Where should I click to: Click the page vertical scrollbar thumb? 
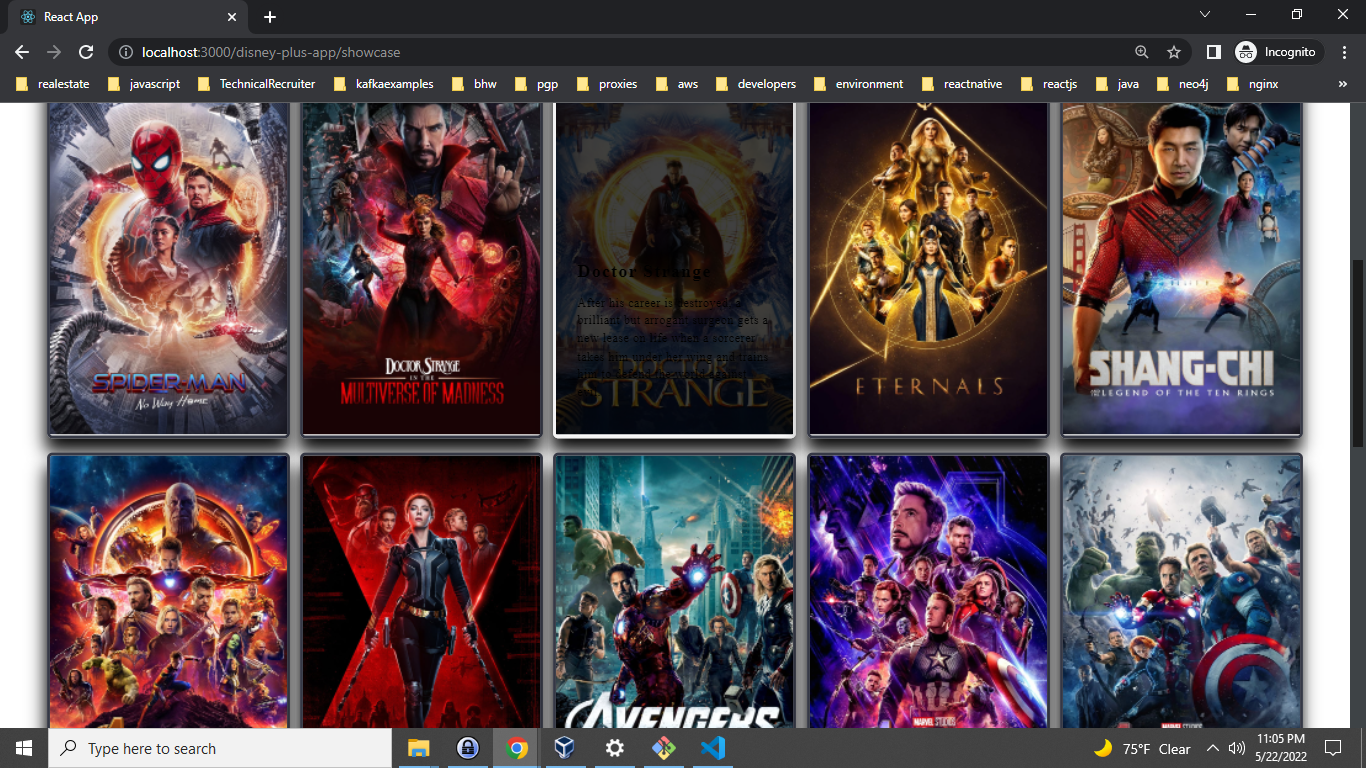tap(1357, 352)
